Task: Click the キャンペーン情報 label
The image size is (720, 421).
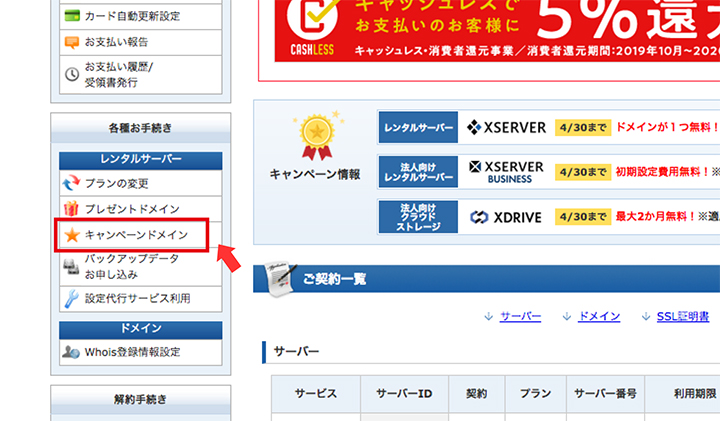Action: coord(315,174)
